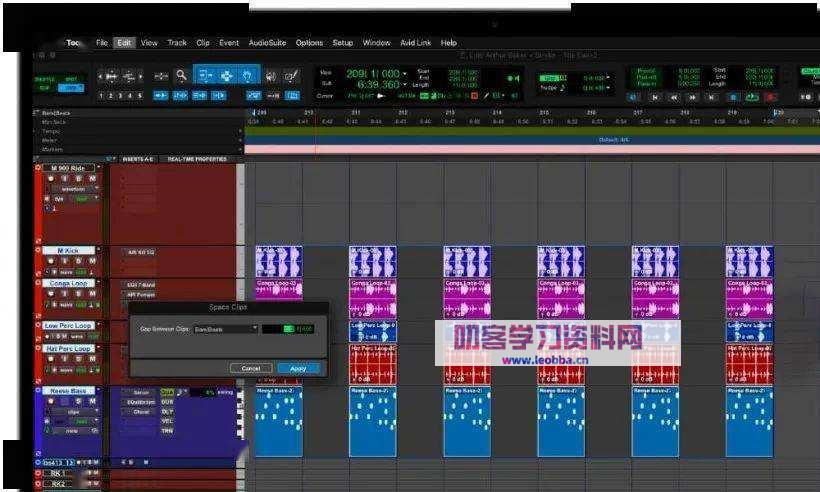Click the Reese Bass track name
Image resolution: width=820 pixels, height=492 pixels.
tap(69, 391)
